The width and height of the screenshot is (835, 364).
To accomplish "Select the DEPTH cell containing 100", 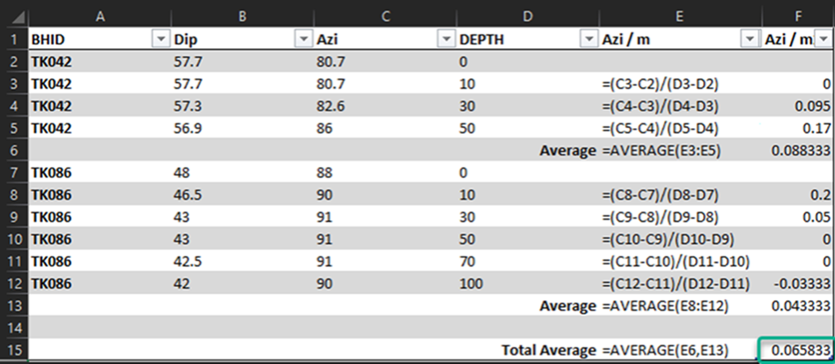I will point(527,284).
